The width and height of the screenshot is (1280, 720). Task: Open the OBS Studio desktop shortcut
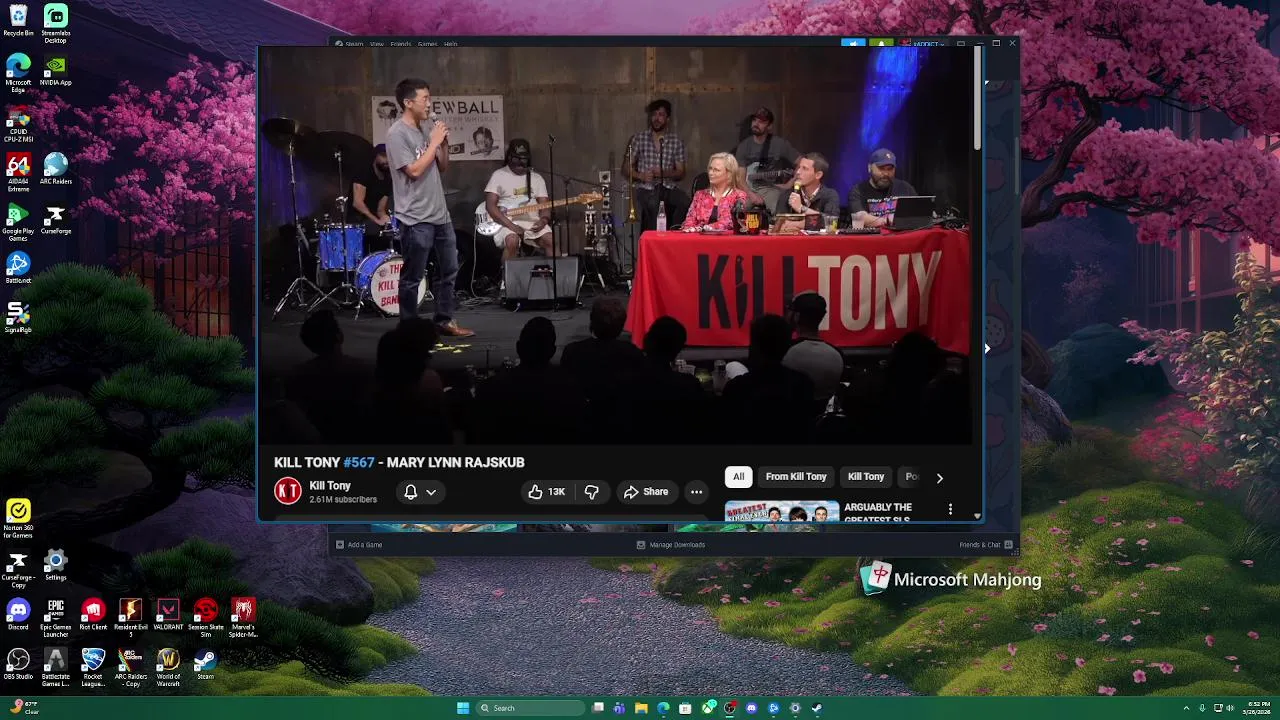pyautogui.click(x=18, y=664)
